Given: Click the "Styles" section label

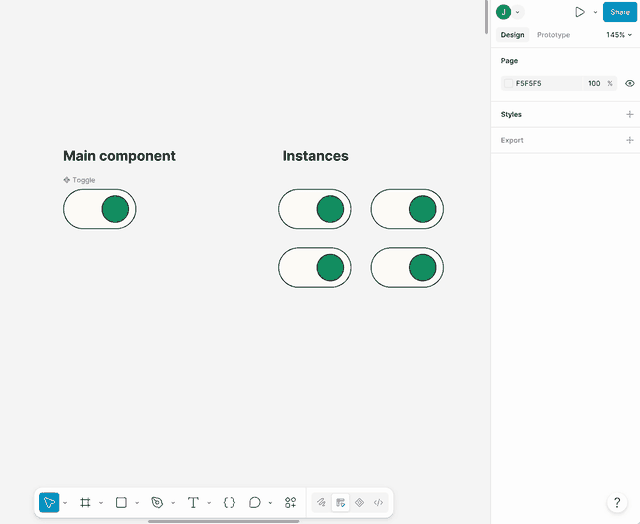Looking at the screenshot, I should (x=511, y=114).
